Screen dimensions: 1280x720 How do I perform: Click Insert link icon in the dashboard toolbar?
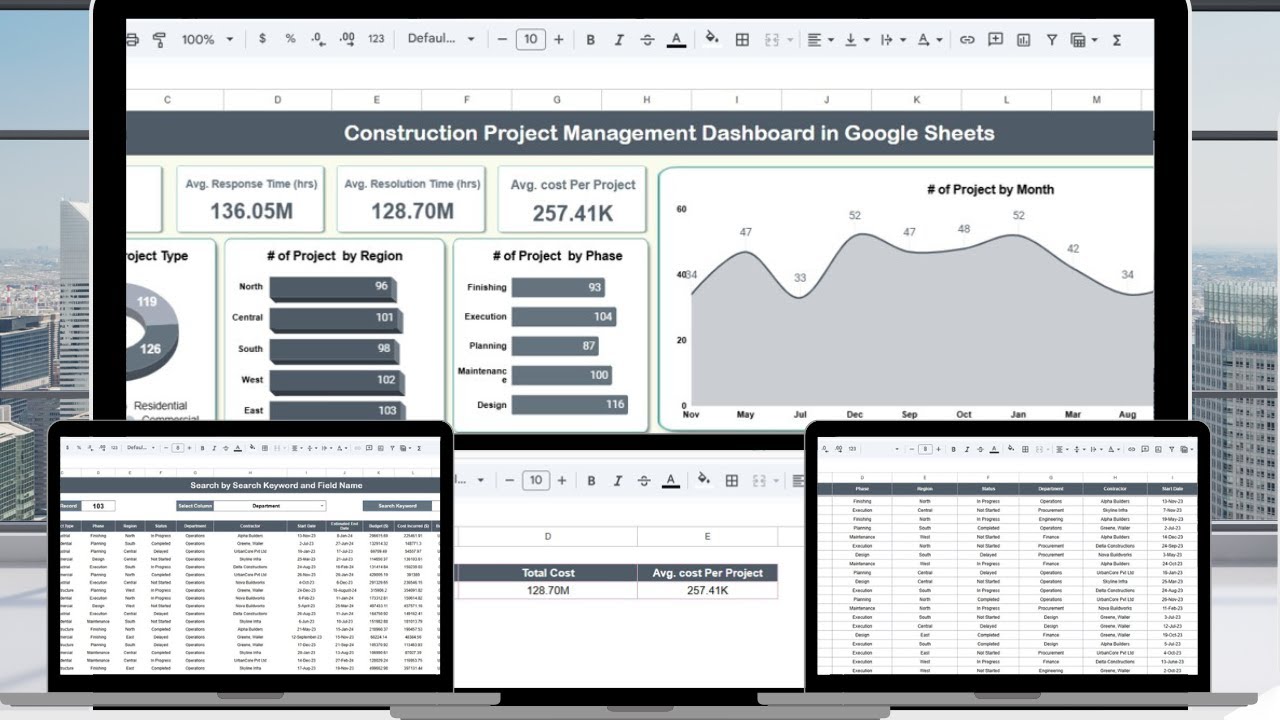[x=967, y=39]
